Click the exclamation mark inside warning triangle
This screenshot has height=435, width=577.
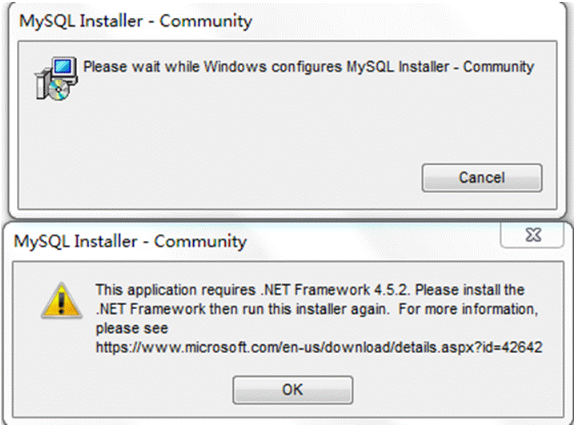pos(61,302)
